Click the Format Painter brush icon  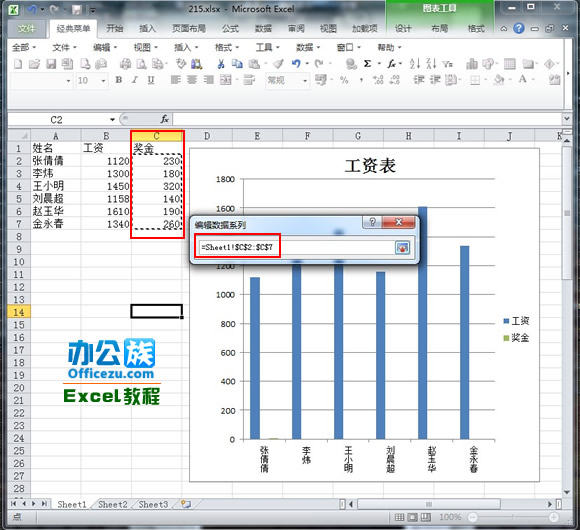click(279, 64)
